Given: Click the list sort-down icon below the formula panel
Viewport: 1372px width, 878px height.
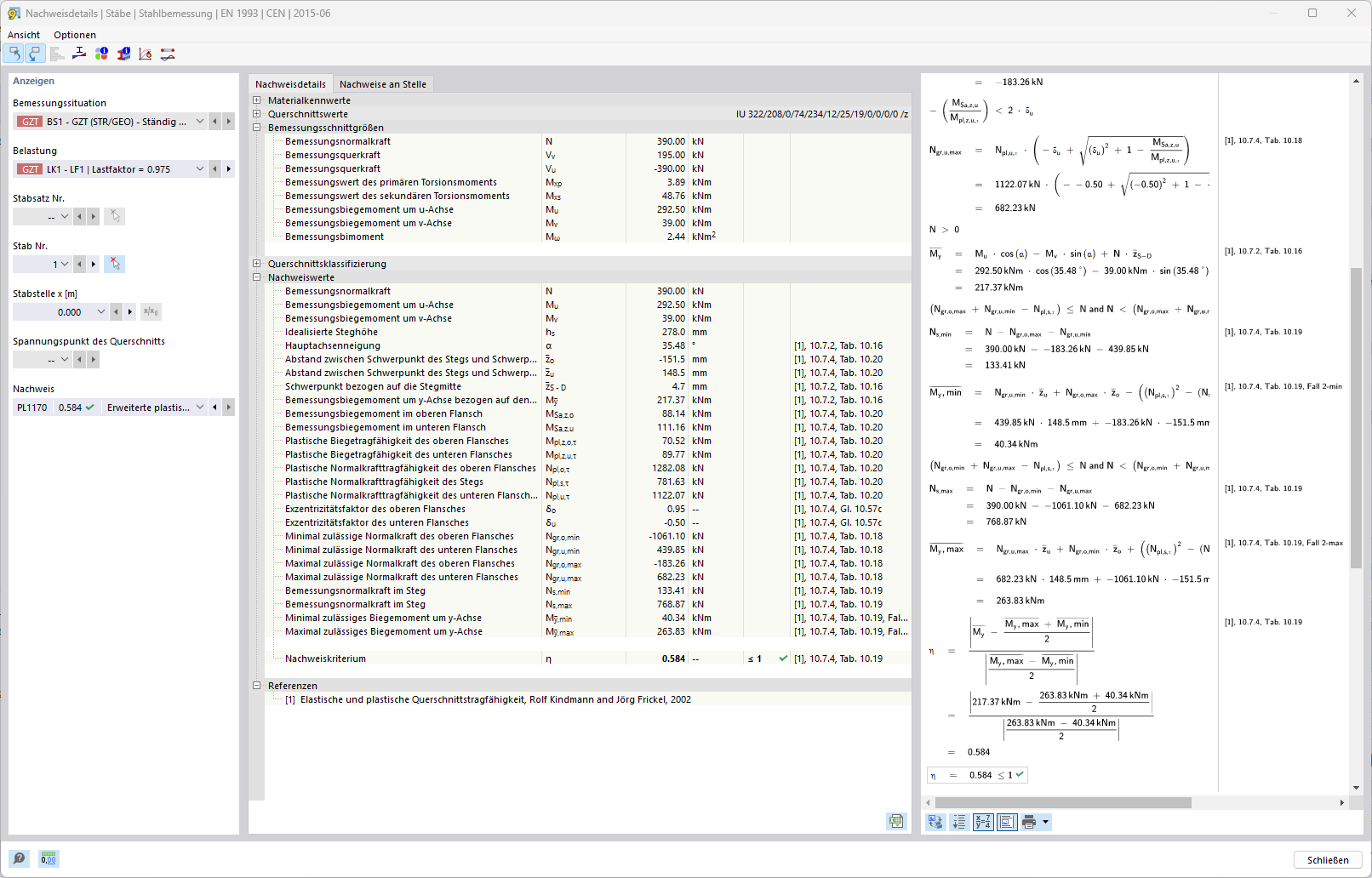Looking at the screenshot, I should point(959,822).
